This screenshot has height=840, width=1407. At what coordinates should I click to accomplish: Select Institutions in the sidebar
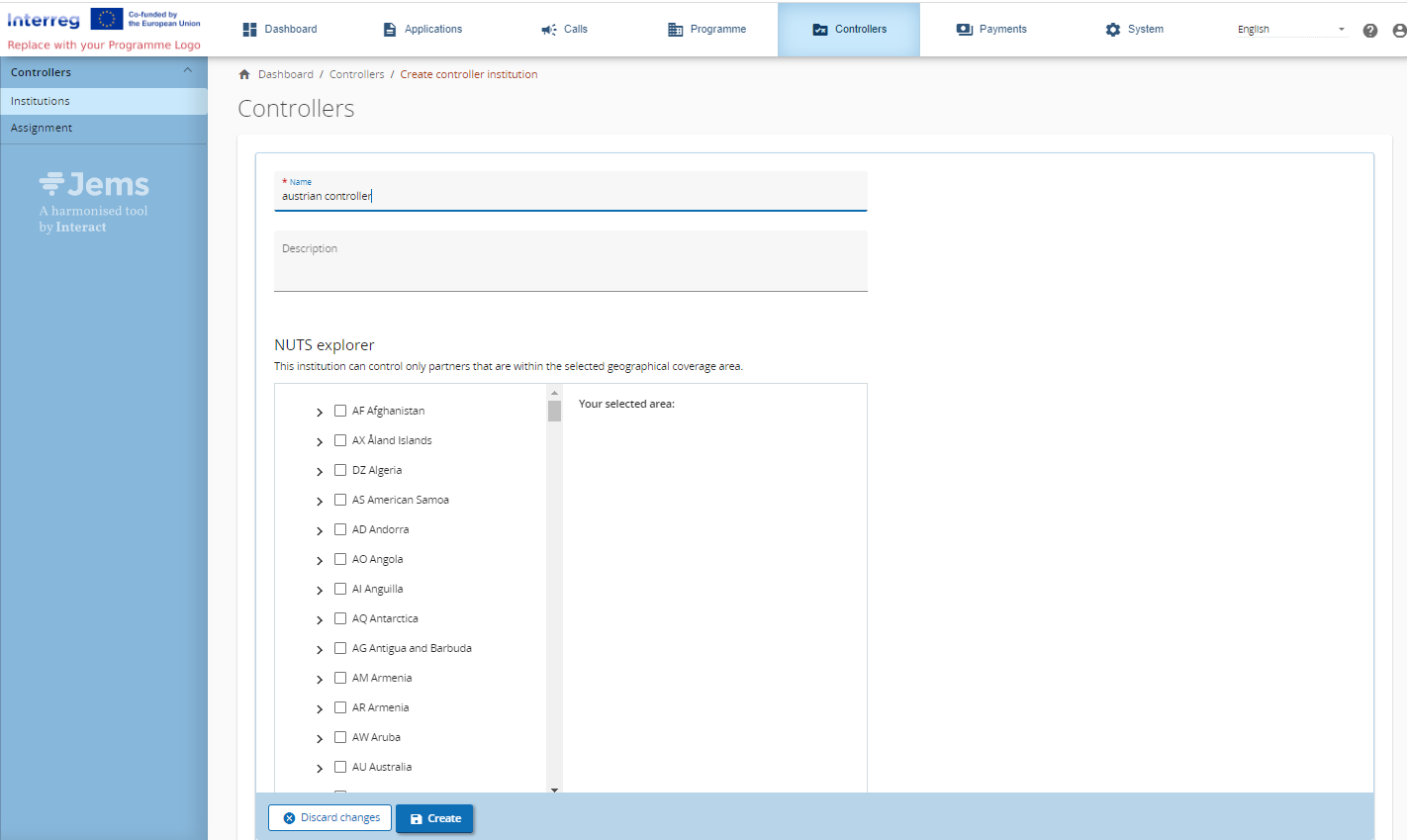(41, 101)
